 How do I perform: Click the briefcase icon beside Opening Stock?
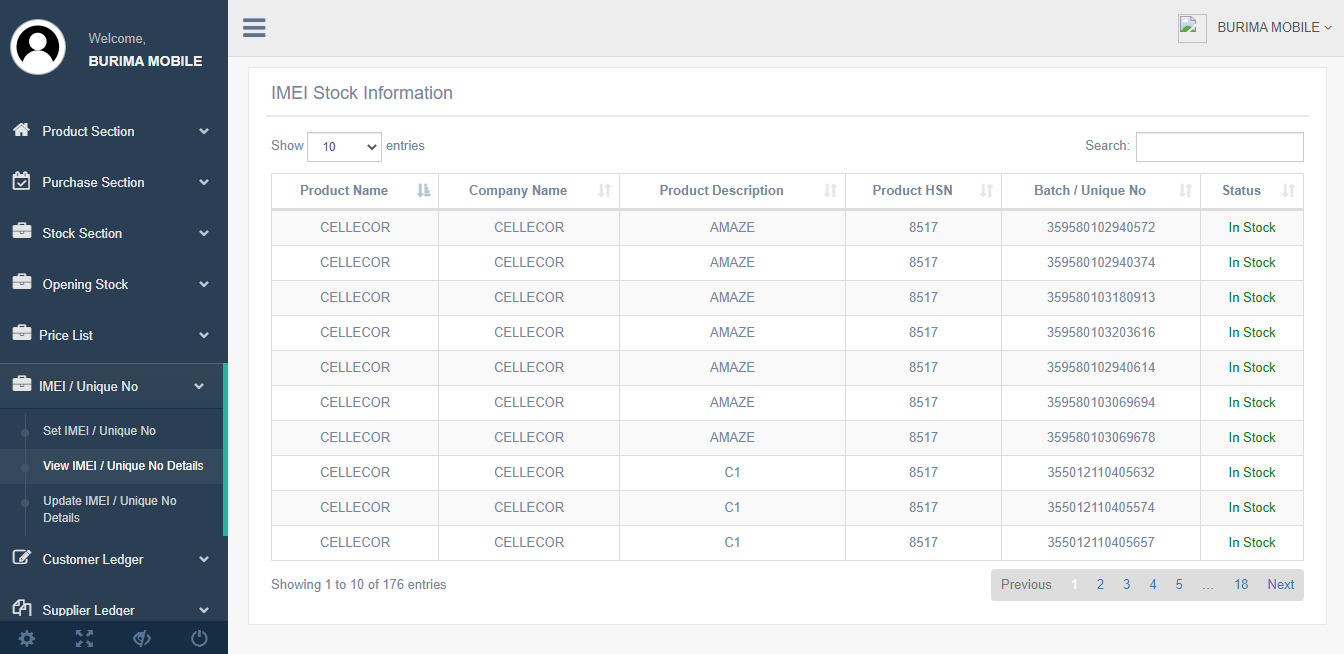coord(21,283)
